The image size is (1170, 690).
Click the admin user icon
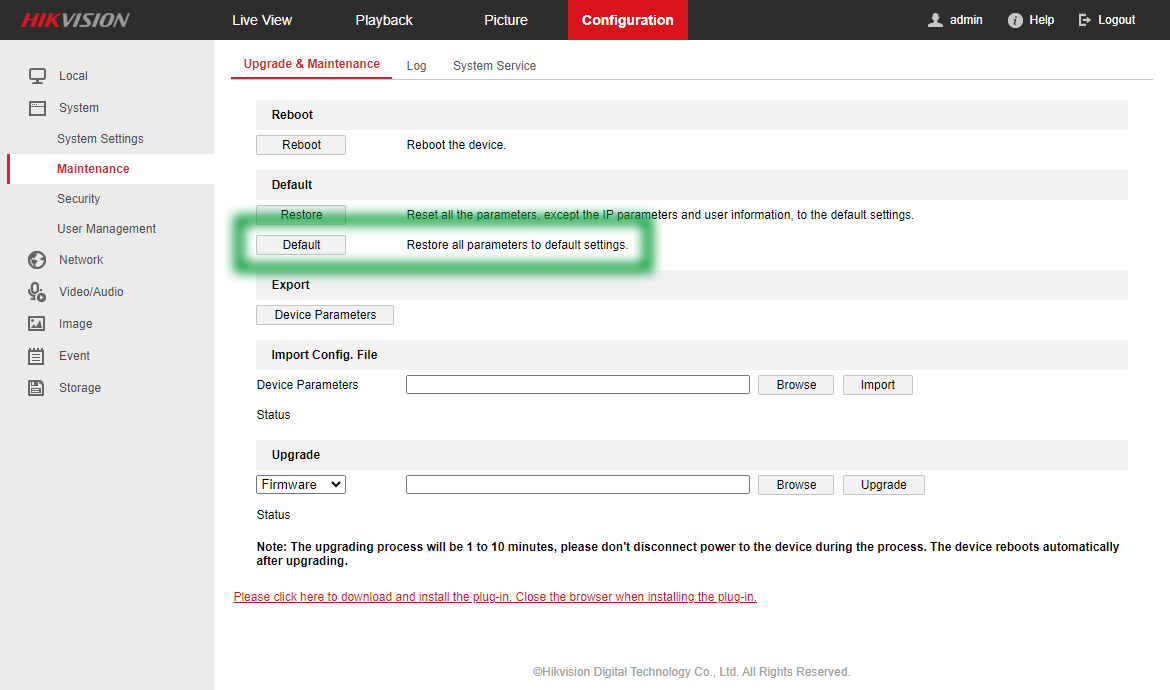tap(935, 20)
